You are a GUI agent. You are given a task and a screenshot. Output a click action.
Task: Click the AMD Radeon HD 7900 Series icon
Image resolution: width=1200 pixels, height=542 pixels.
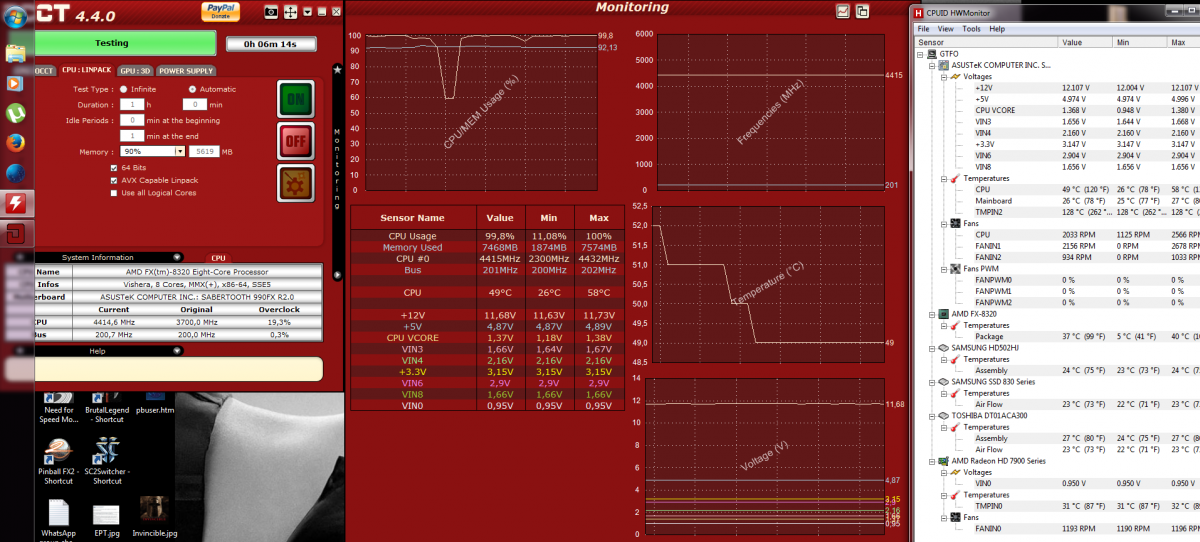click(x=943, y=461)
